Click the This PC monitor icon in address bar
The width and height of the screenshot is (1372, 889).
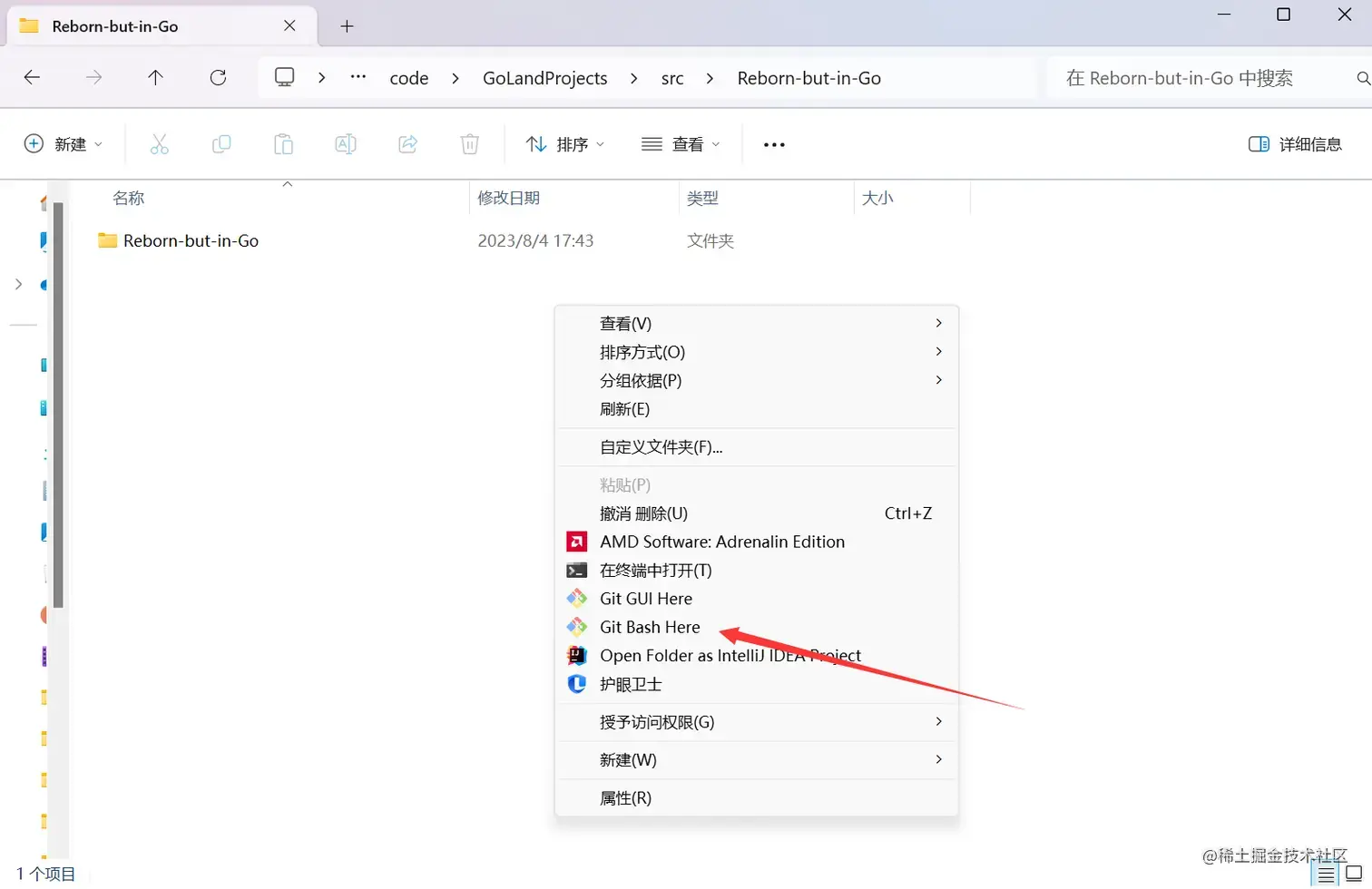285,77
